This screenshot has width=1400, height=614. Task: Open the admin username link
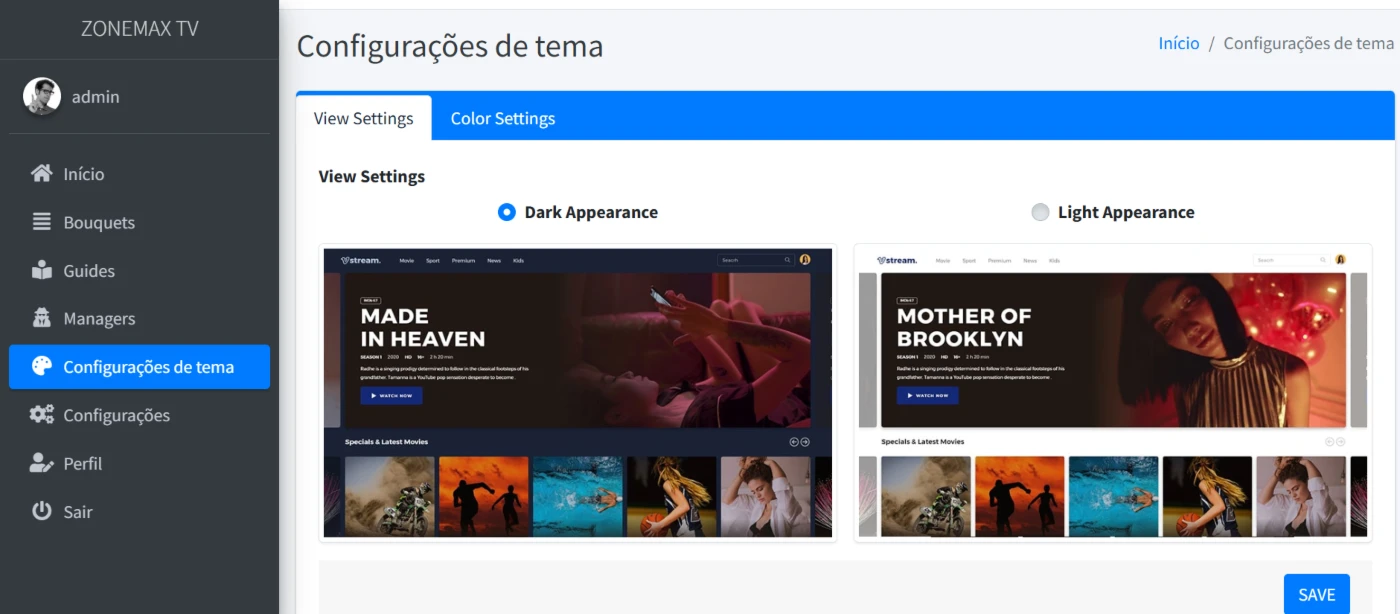95,97
